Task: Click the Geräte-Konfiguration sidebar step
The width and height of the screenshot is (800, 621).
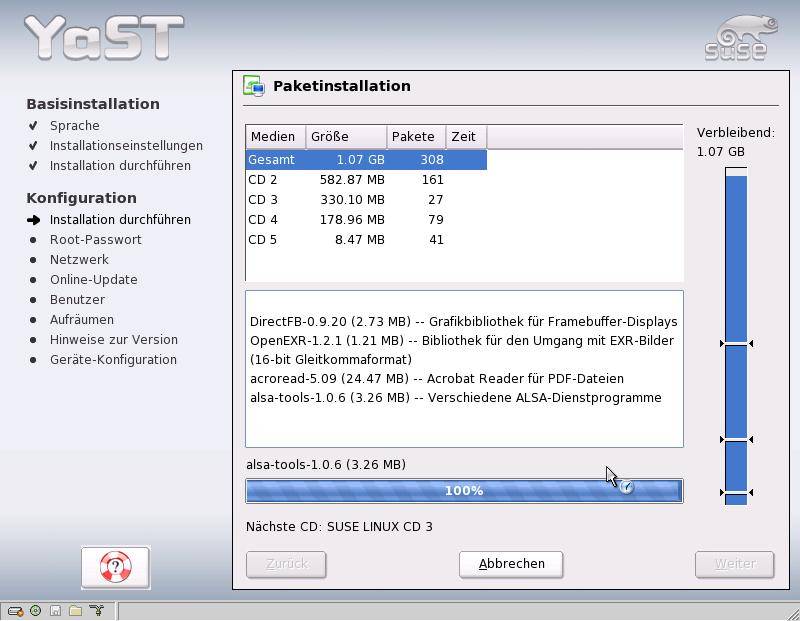Action: (113, 359)
